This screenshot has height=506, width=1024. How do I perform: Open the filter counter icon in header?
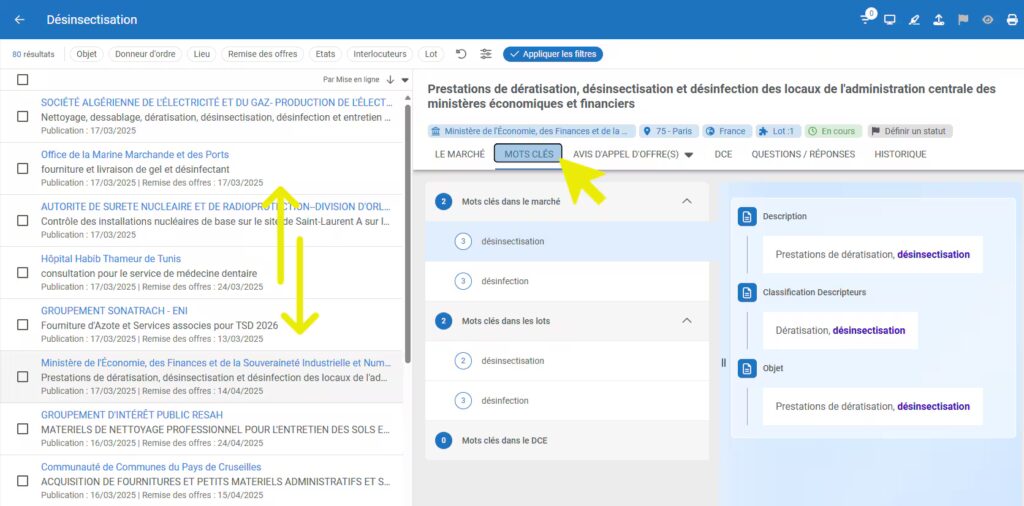click(x=866, y=19)
